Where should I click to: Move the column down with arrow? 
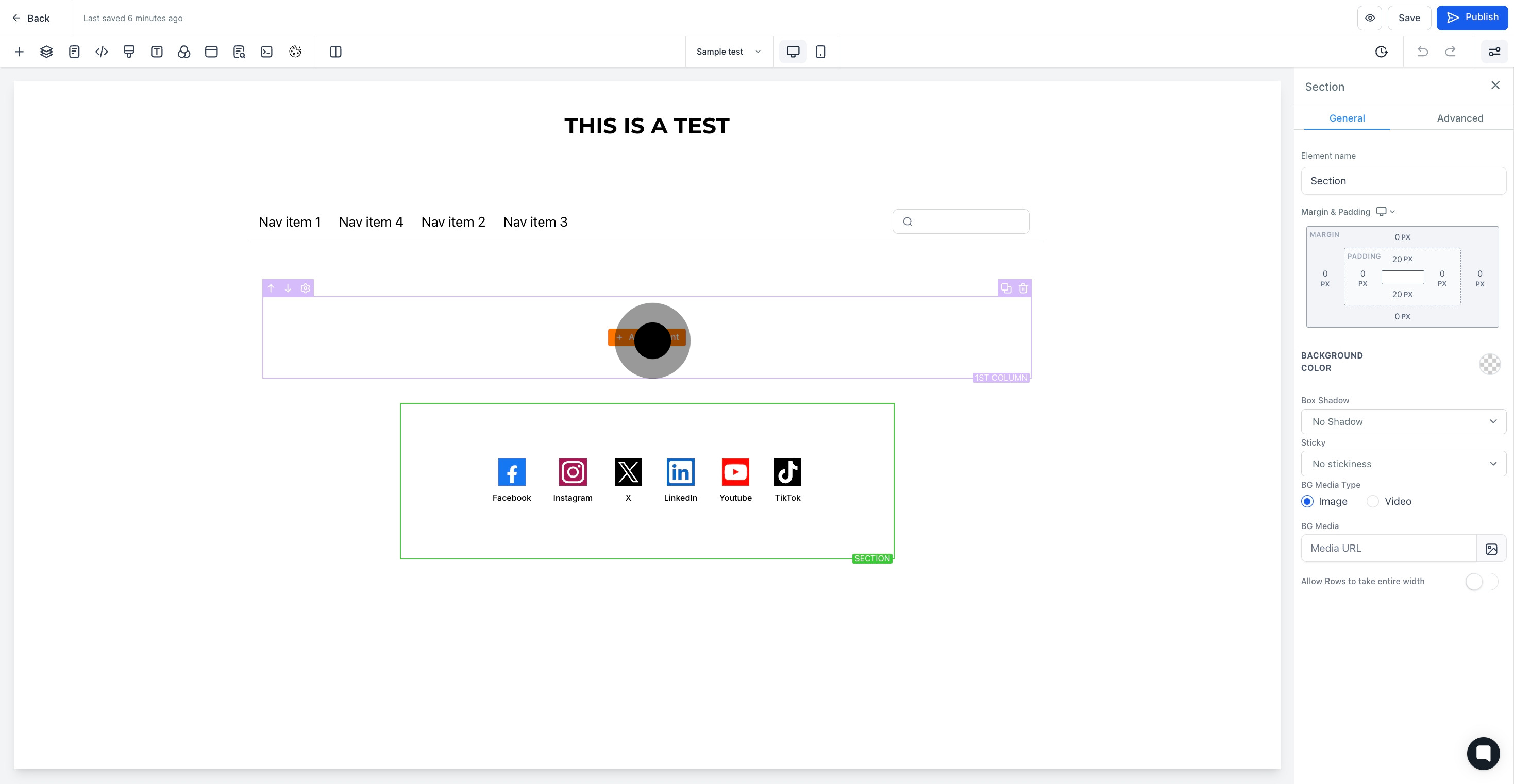[x=288, y=288]
